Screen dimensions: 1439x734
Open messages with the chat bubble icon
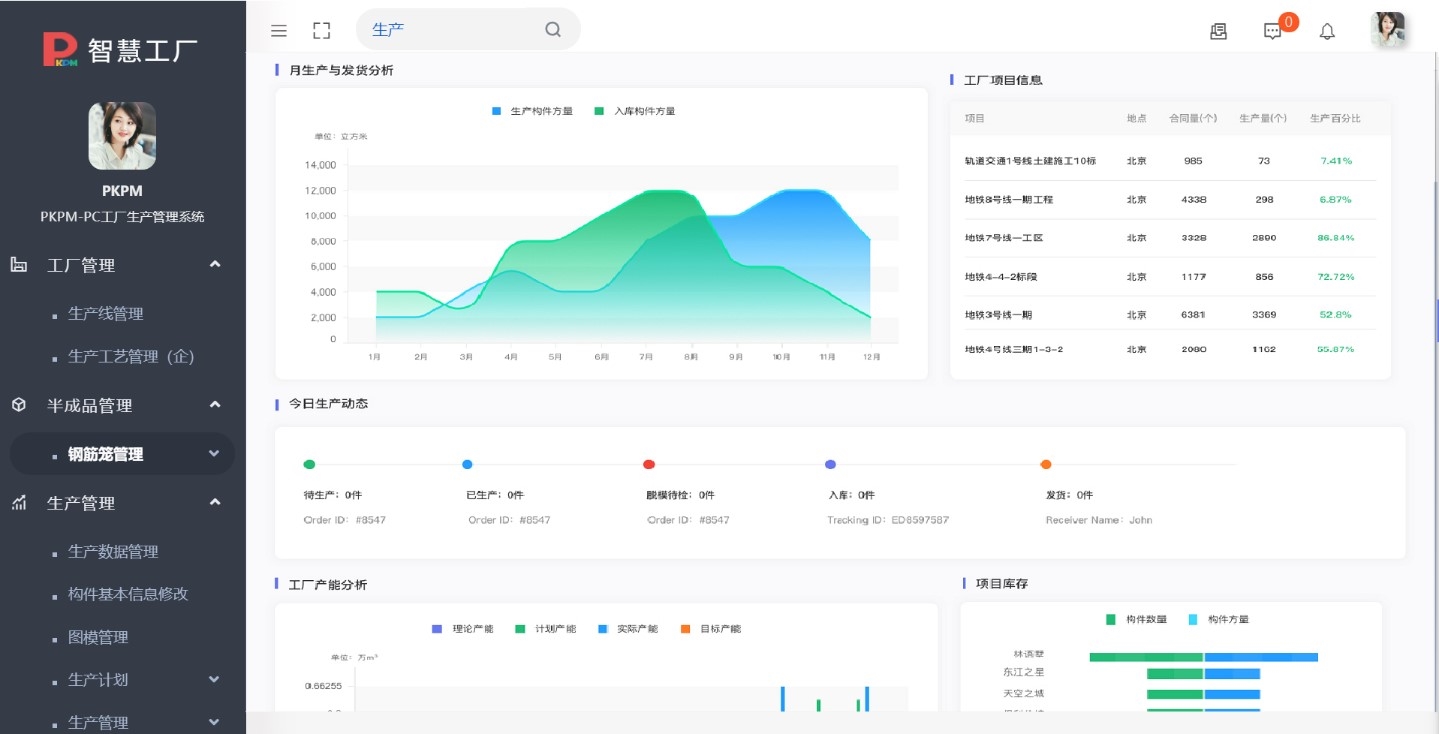(x=1272, y=31)
